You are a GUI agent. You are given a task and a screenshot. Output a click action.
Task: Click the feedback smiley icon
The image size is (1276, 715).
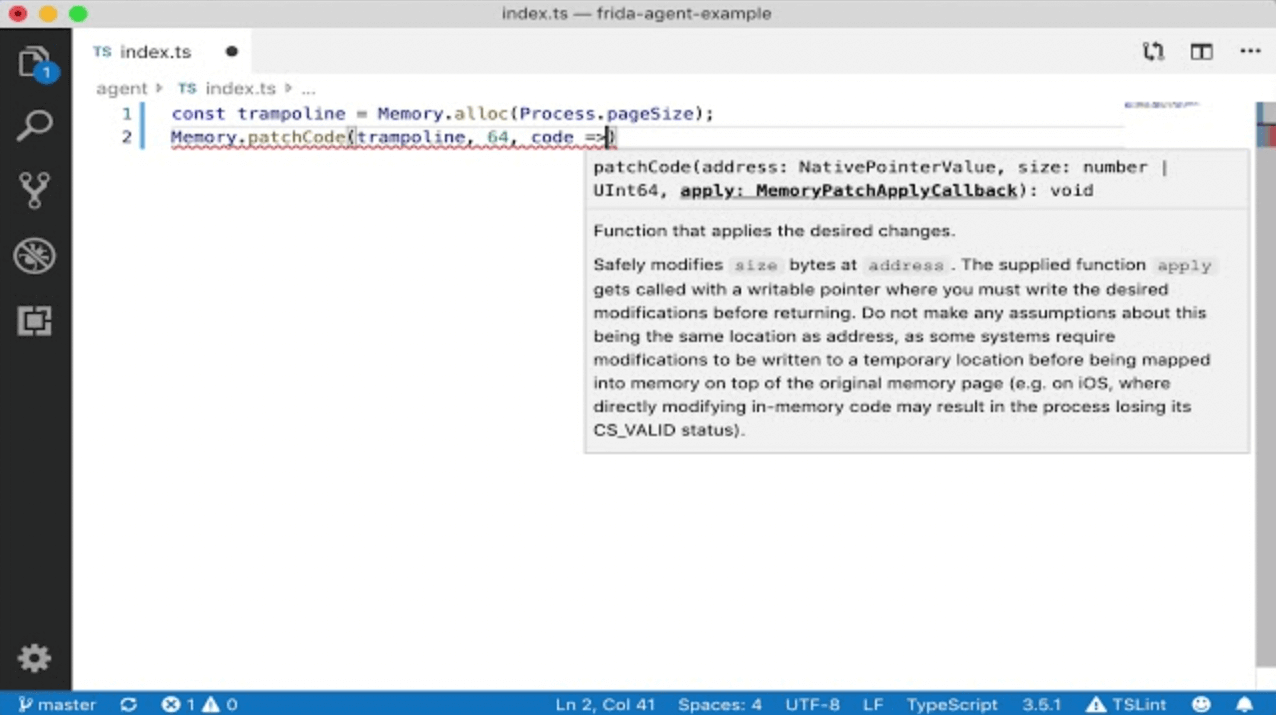1201,704
